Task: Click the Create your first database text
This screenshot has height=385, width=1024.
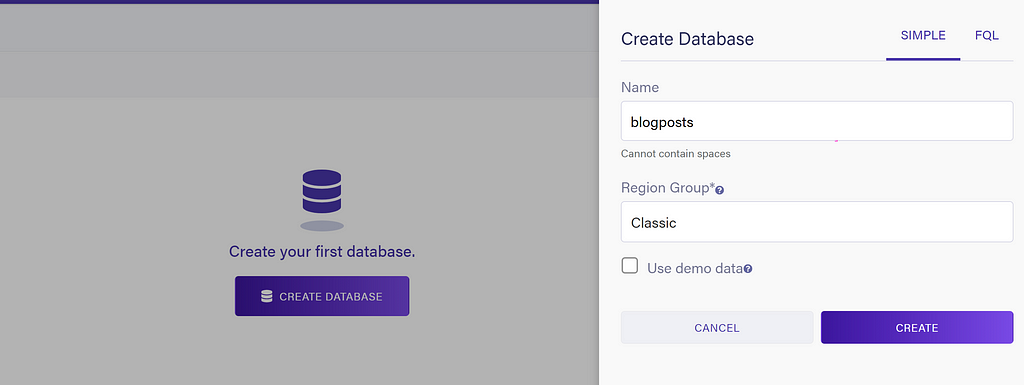Action: pos(322,252)
